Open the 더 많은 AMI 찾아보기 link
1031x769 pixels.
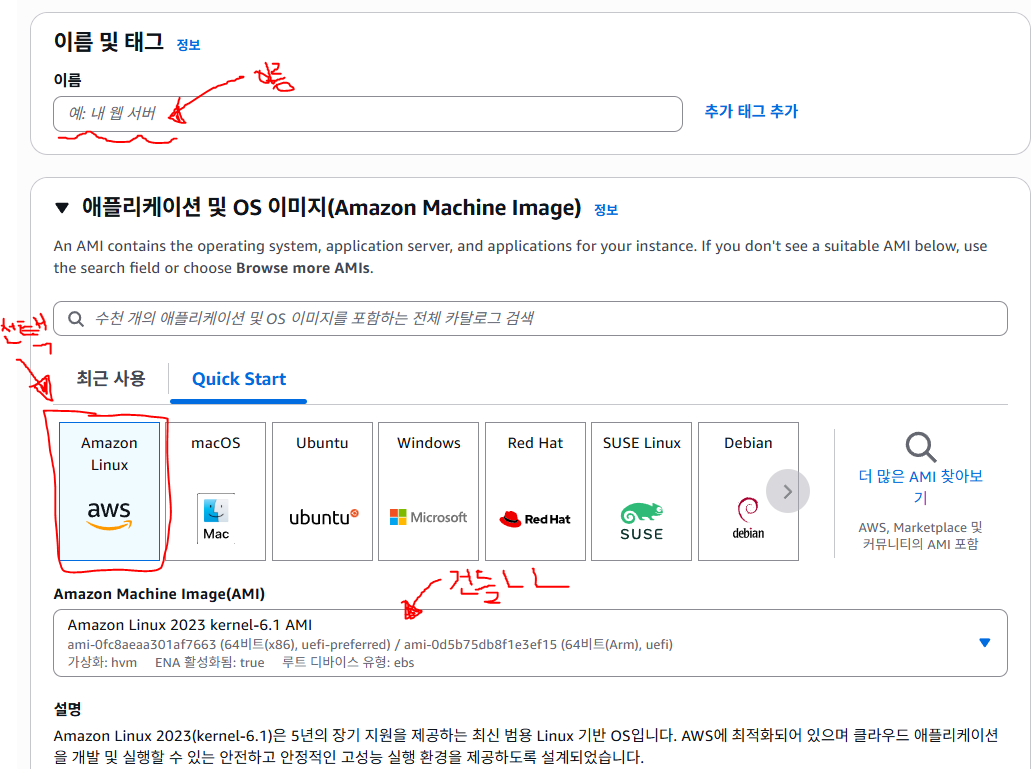[921, 486]
